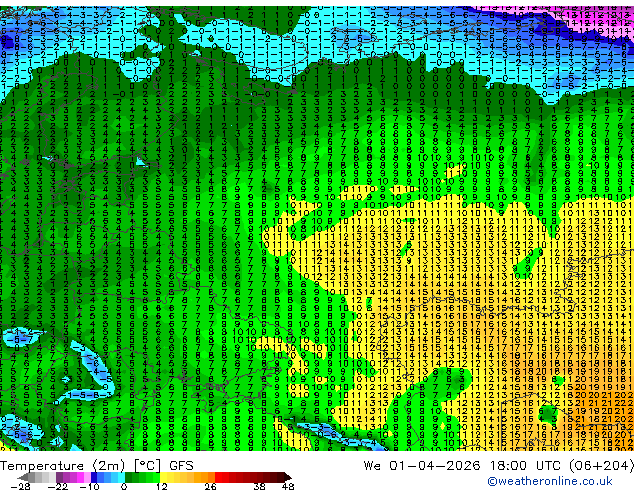Click the date "We 01-04-2026"

pos(422,466)
